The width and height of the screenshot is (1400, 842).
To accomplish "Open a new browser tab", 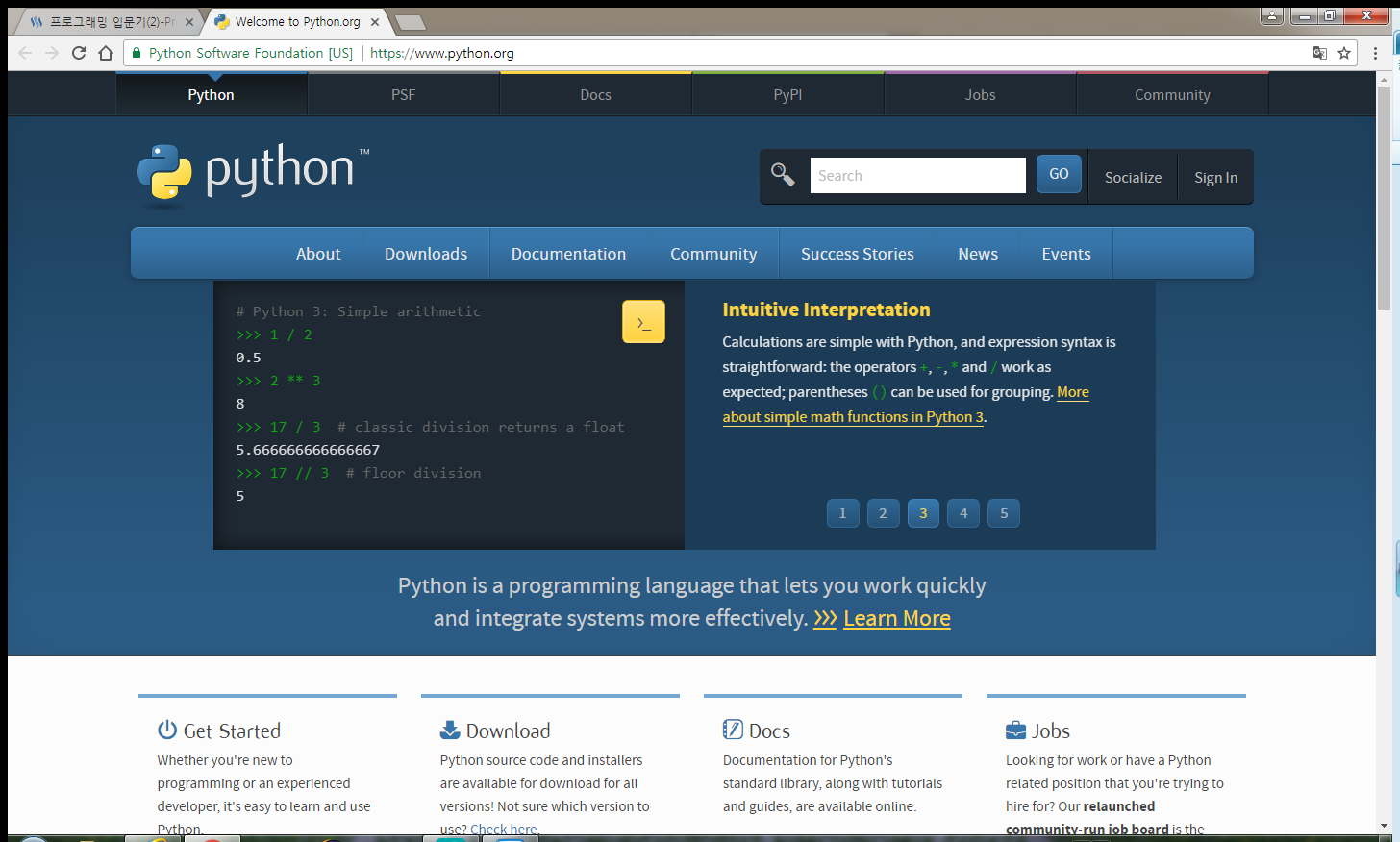I will click(x=410, y=22).
